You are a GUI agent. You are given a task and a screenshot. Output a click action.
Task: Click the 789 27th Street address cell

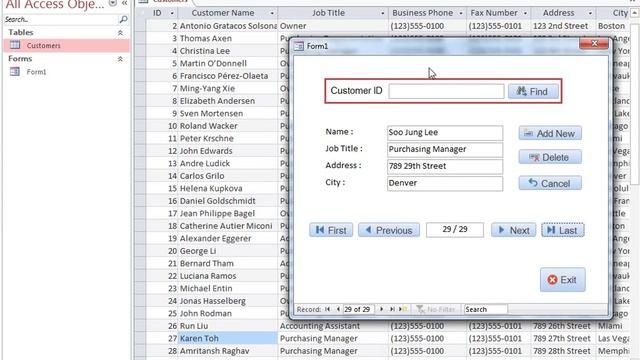[x=563, y=338]
